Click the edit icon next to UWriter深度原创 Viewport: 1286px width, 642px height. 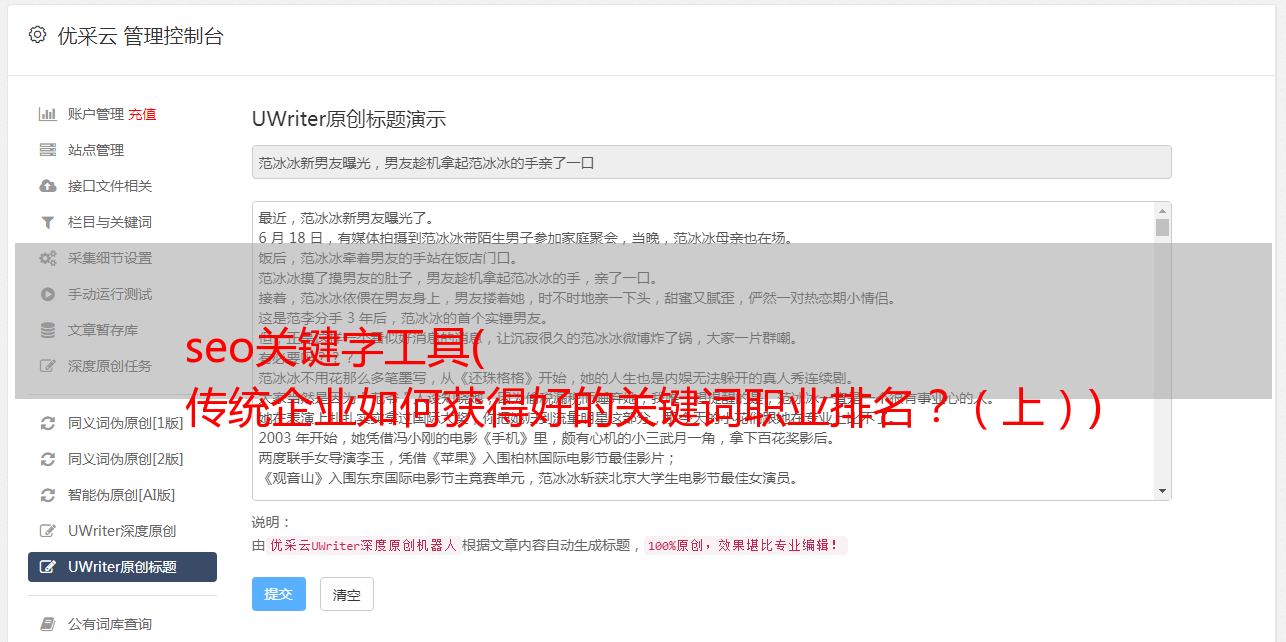coord(47,531)
